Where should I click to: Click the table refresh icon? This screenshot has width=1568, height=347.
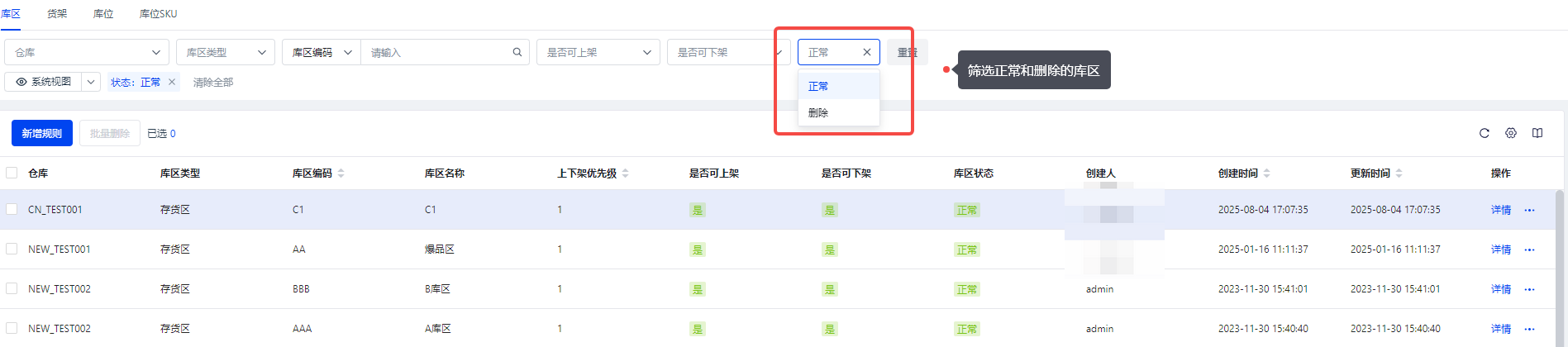[1484, 133]
